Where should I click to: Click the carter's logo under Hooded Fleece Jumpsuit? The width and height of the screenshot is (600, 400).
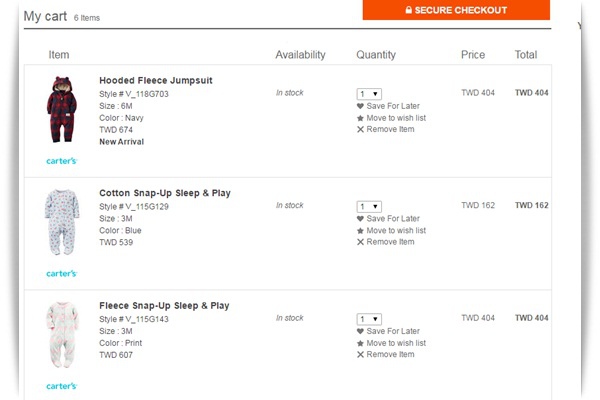[62, 161]
